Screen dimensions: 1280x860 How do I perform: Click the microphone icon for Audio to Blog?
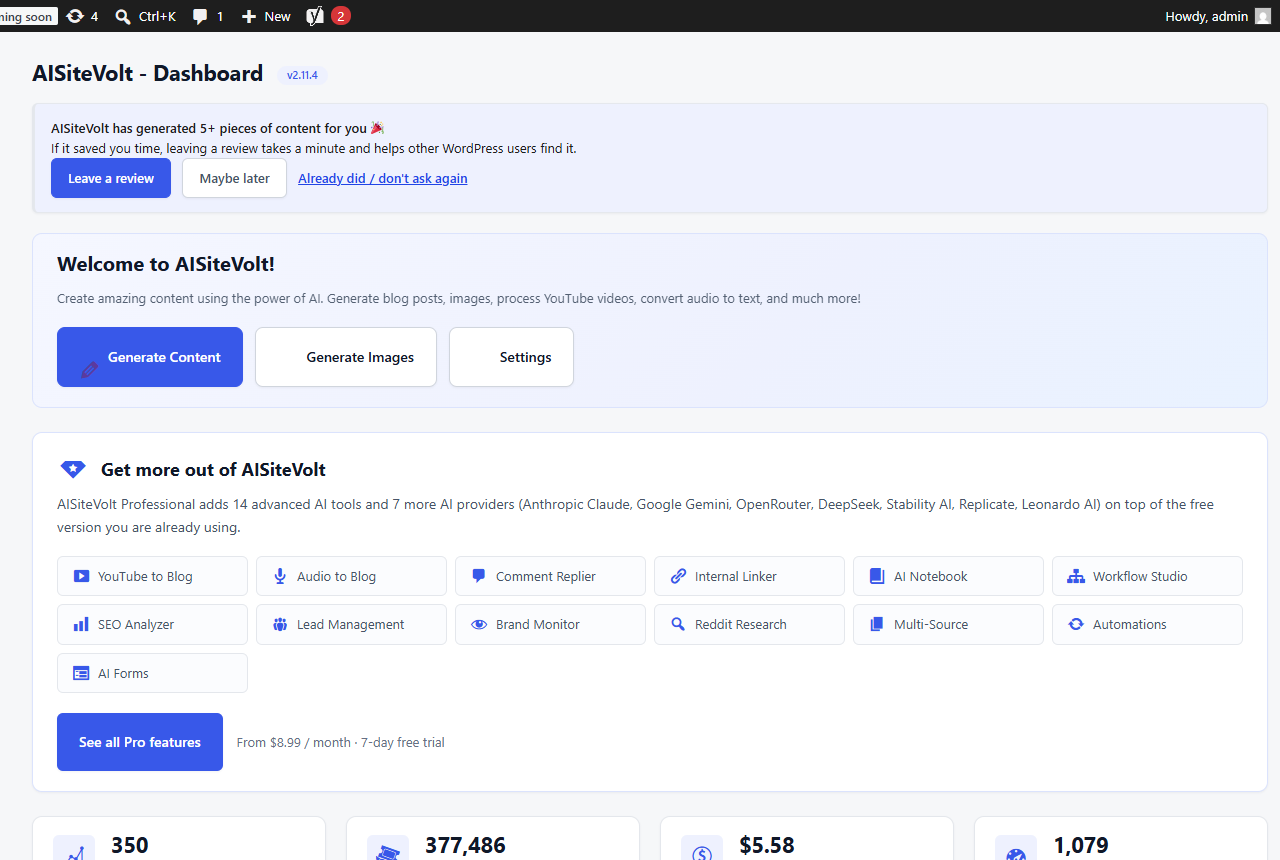tap(280, 576)
